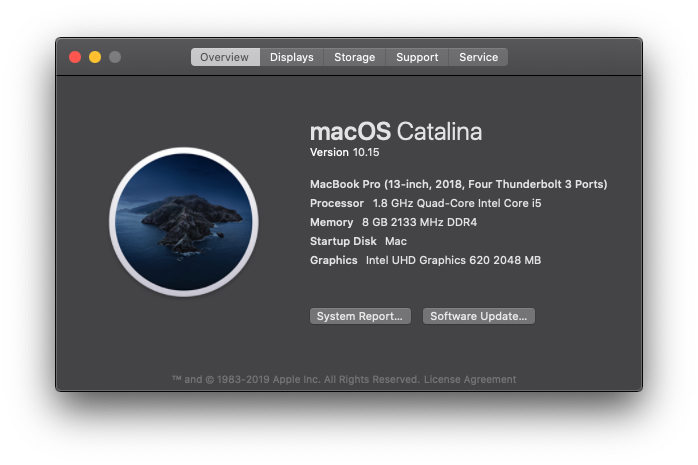
Task: Click the macOS Catalina island image
Action: click(184, 222)
